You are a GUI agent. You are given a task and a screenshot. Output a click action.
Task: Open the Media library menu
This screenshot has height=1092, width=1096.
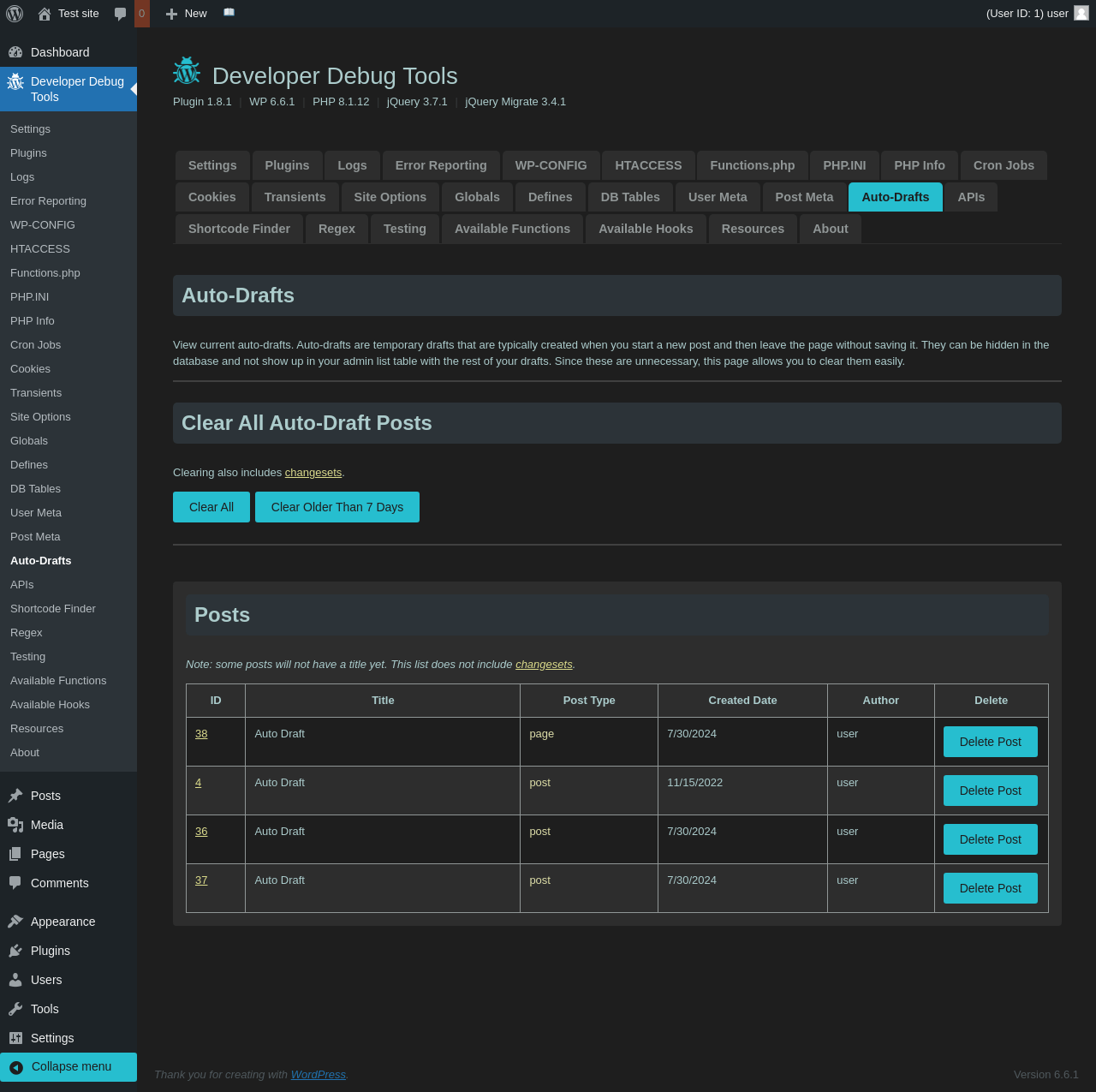coord(47,825)
